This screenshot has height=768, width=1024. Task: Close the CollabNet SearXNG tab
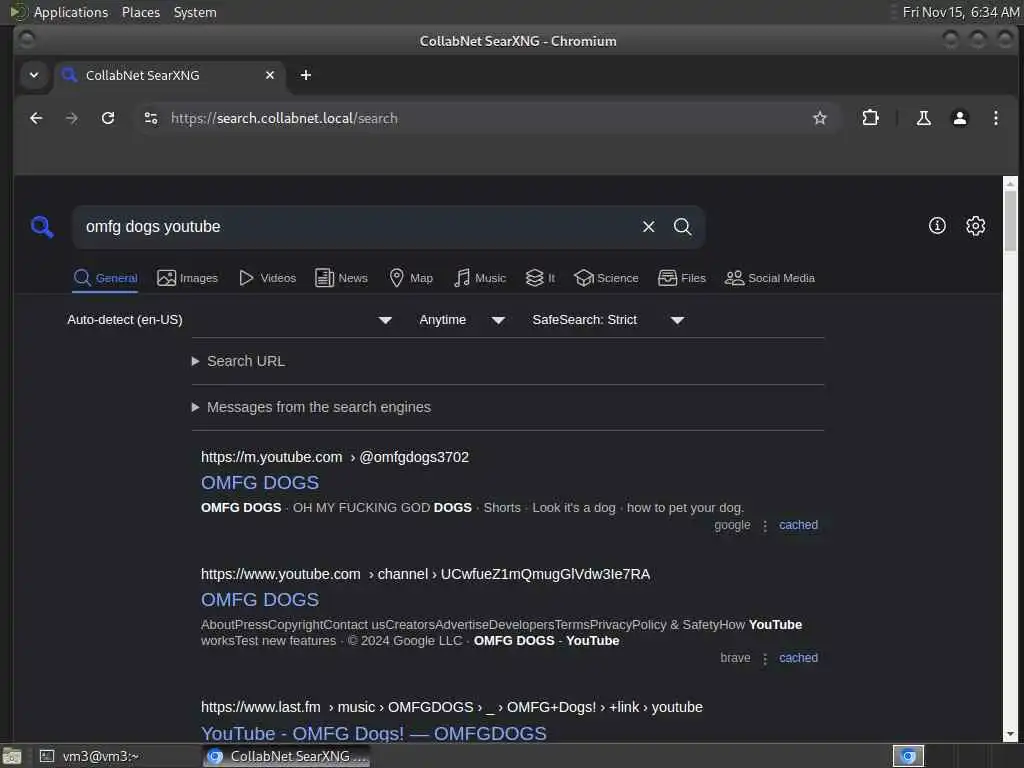point(270,75)
